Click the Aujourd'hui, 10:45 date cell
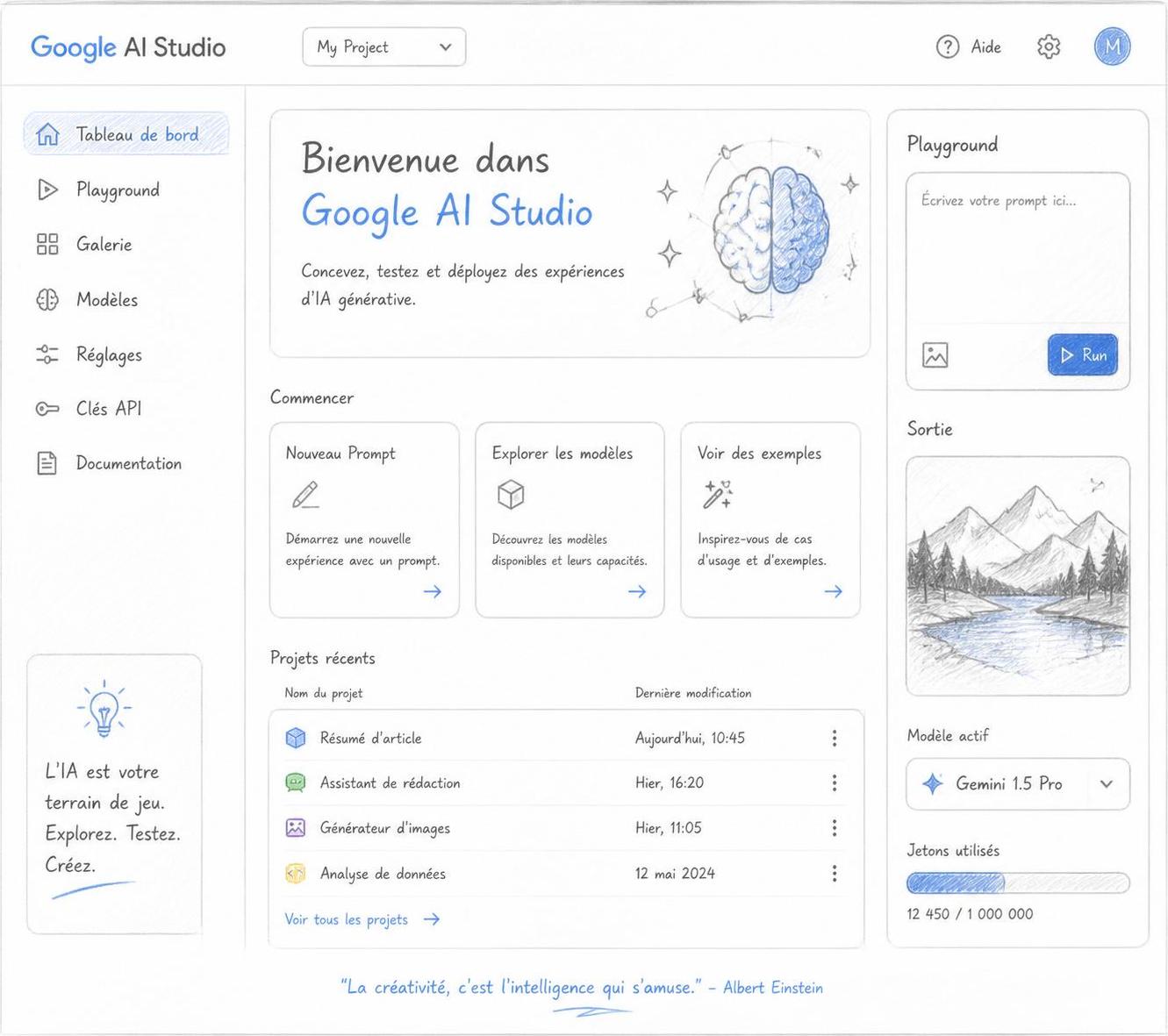1168x1036 pixels. [690, 739]
